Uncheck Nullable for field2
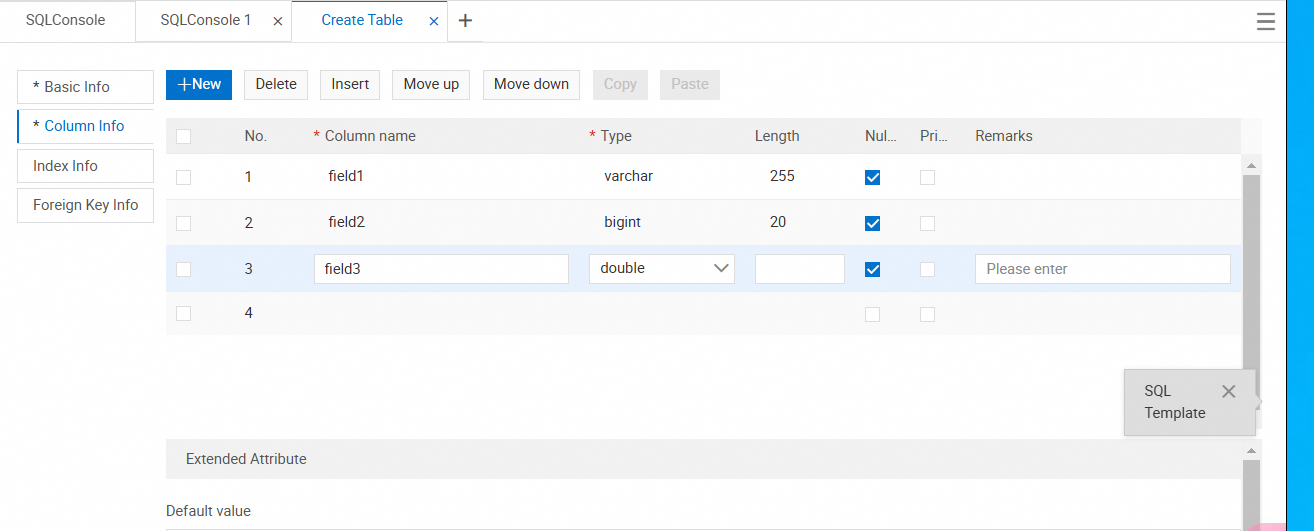 click(872, 223)
